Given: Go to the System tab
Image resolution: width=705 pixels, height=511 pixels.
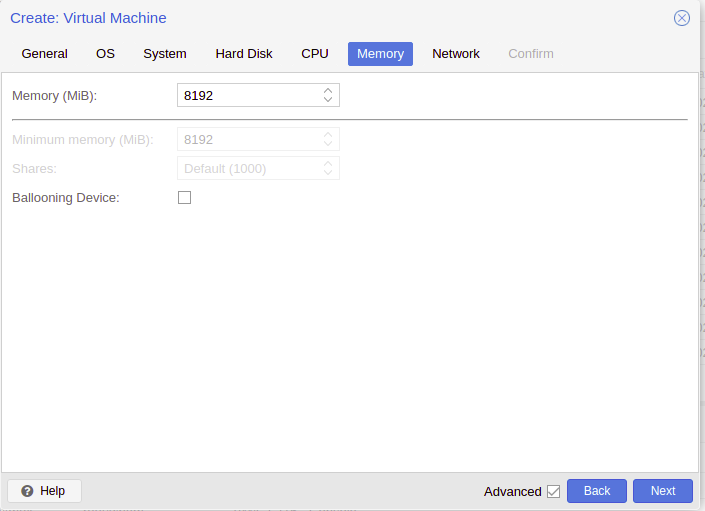Looking at the screenshot, I should (165, 54).
